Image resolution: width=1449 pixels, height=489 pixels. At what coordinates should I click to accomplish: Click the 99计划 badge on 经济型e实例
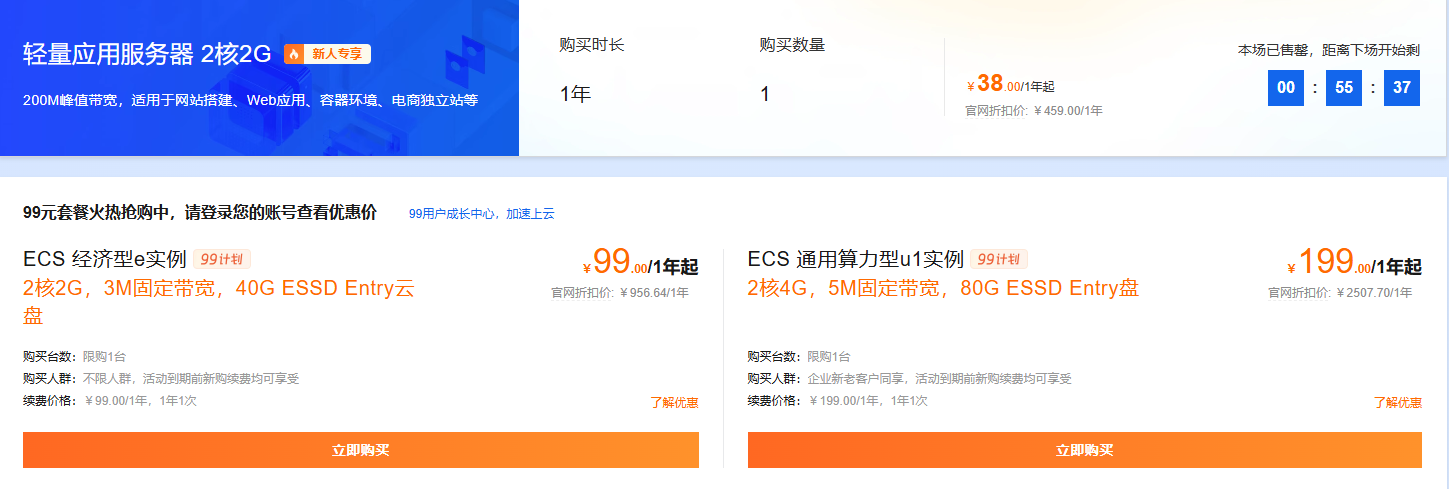point(222,260)
